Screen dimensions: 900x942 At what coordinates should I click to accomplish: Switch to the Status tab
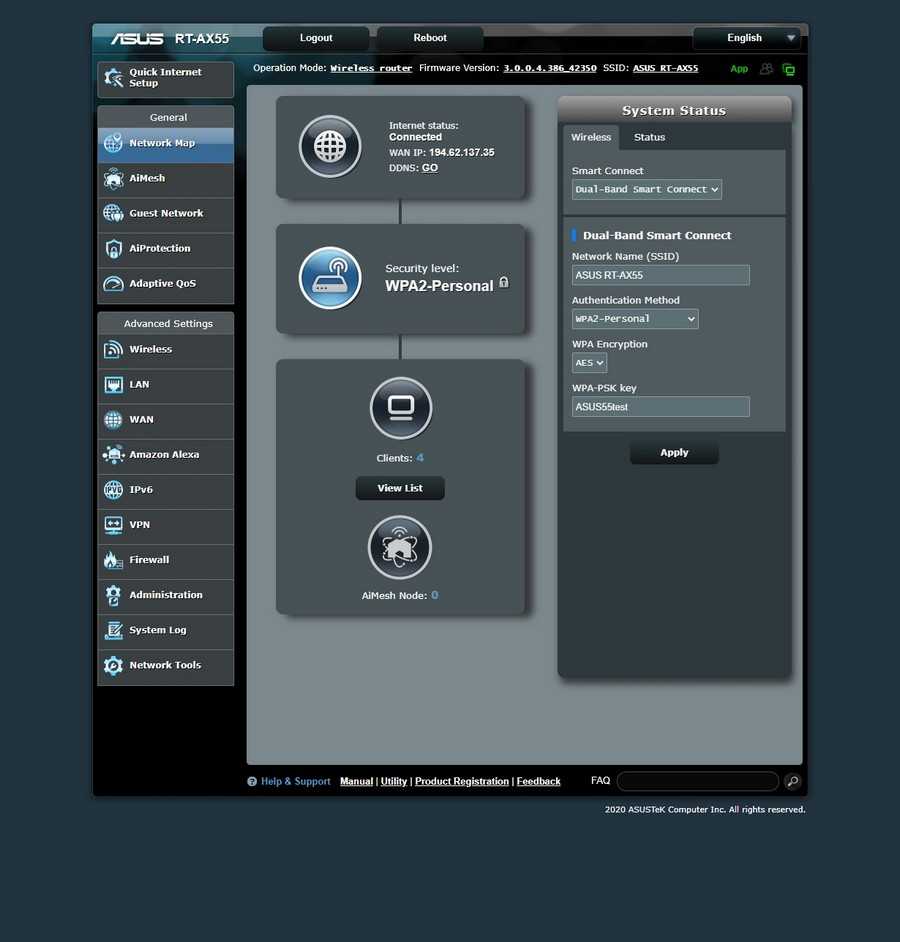[x=649, y=137]
